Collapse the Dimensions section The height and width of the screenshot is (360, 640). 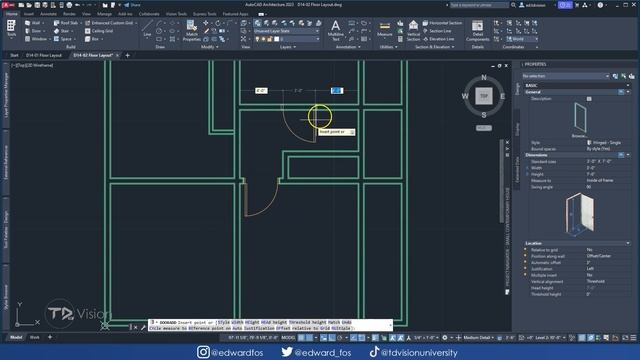[628, 155]
